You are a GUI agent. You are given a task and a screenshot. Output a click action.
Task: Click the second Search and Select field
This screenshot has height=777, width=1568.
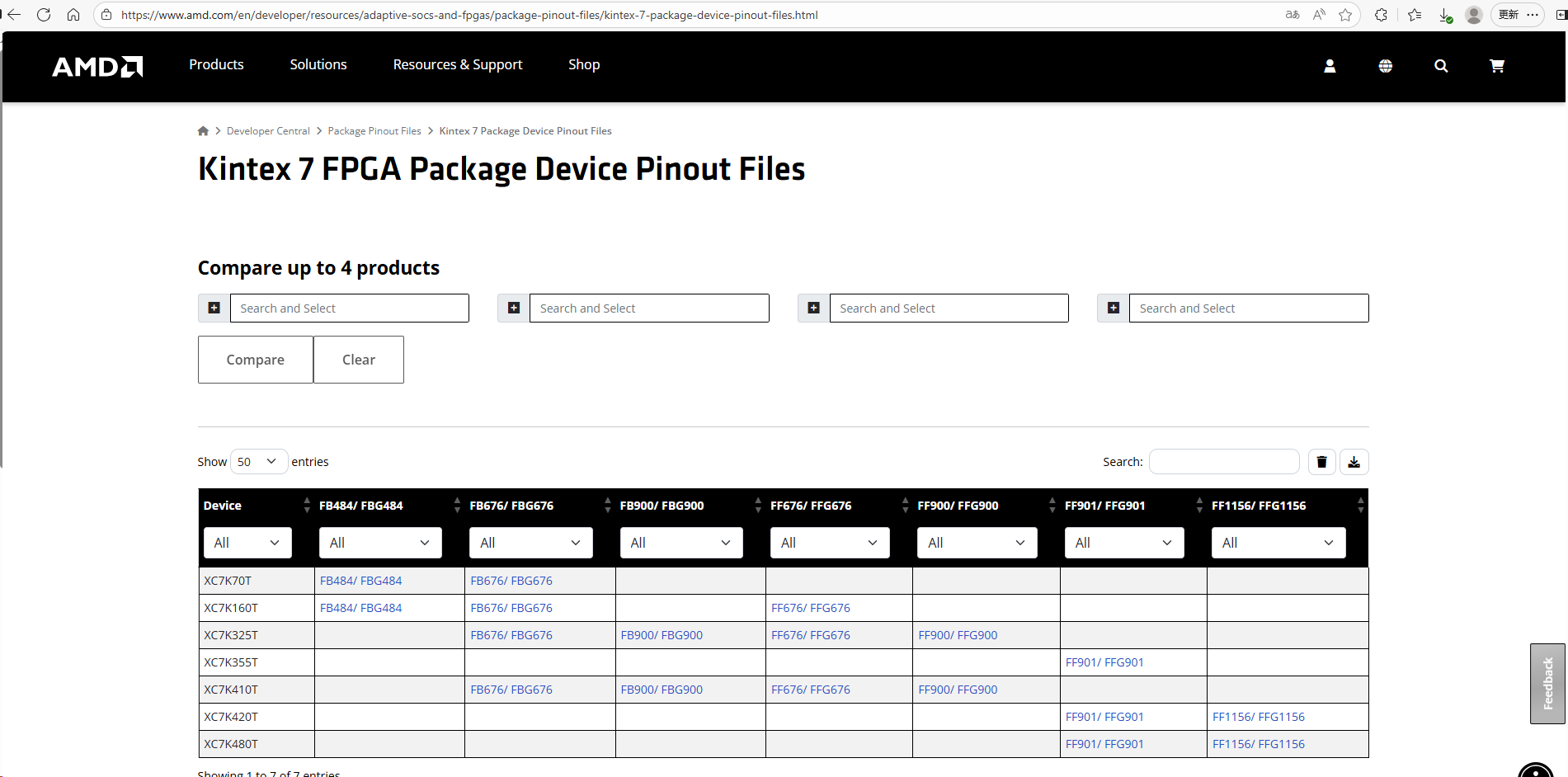(649, 308)
